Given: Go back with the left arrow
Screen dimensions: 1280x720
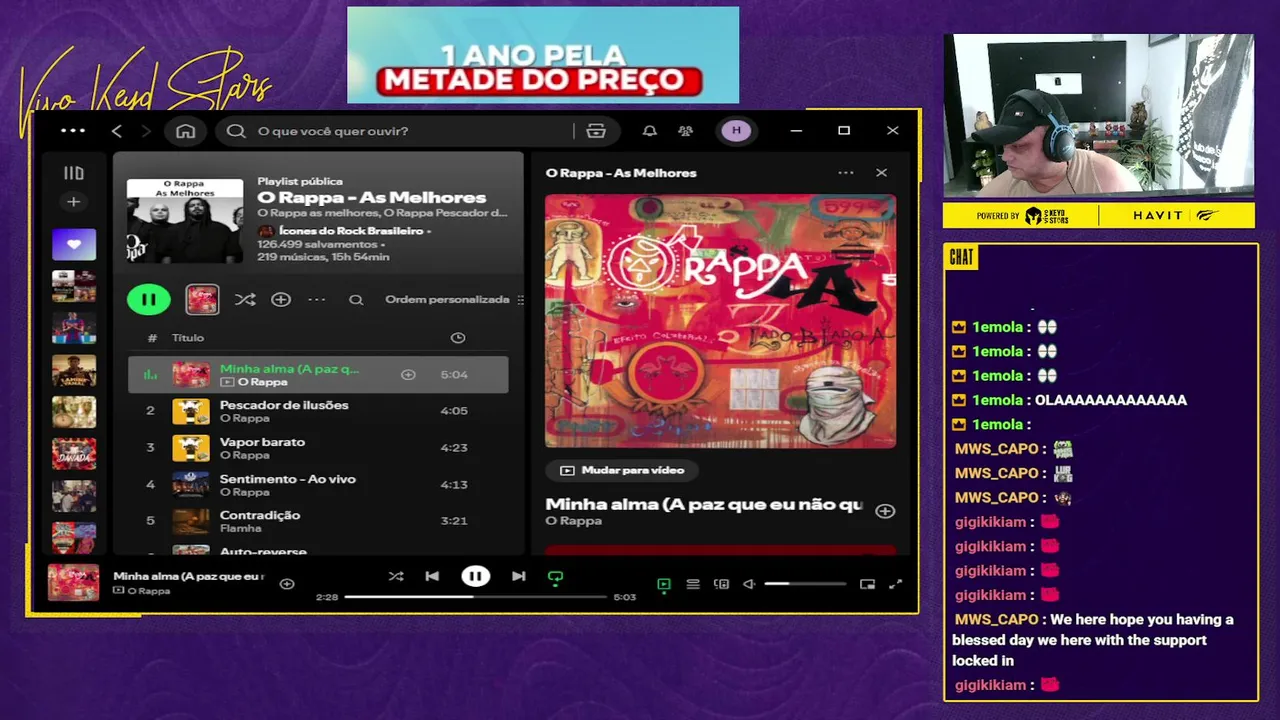Looking at the screenshot, I should (x=117, y=131).
